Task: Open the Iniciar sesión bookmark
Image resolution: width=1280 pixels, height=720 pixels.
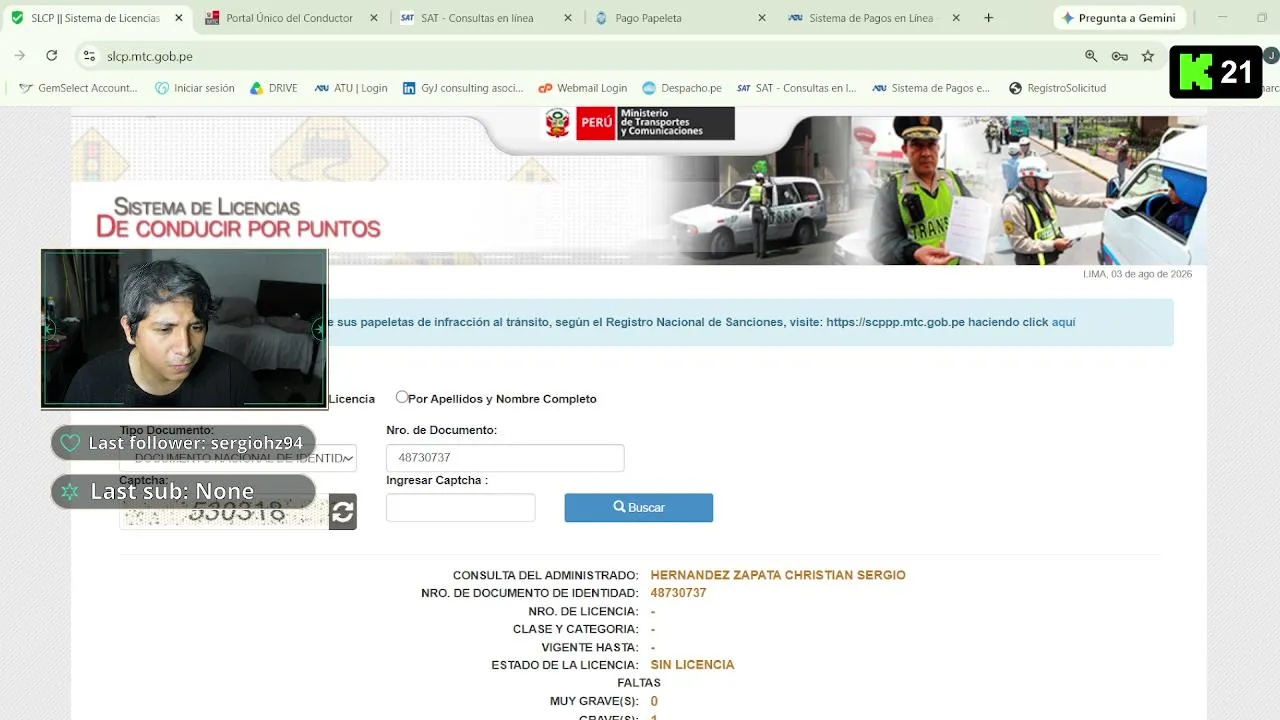Action: click(x=195, y=88)
